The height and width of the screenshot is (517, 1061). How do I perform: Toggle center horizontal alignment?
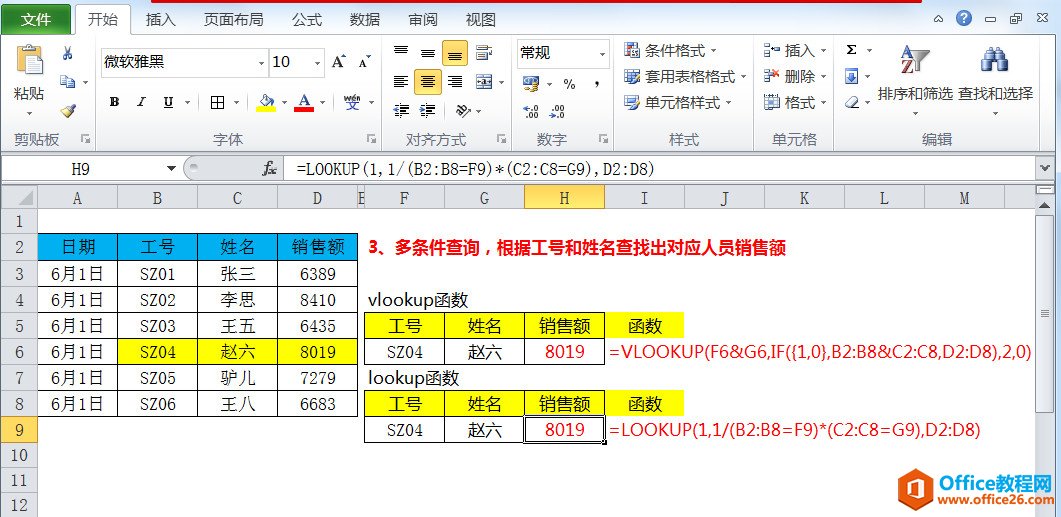click(x=428, y=81)
